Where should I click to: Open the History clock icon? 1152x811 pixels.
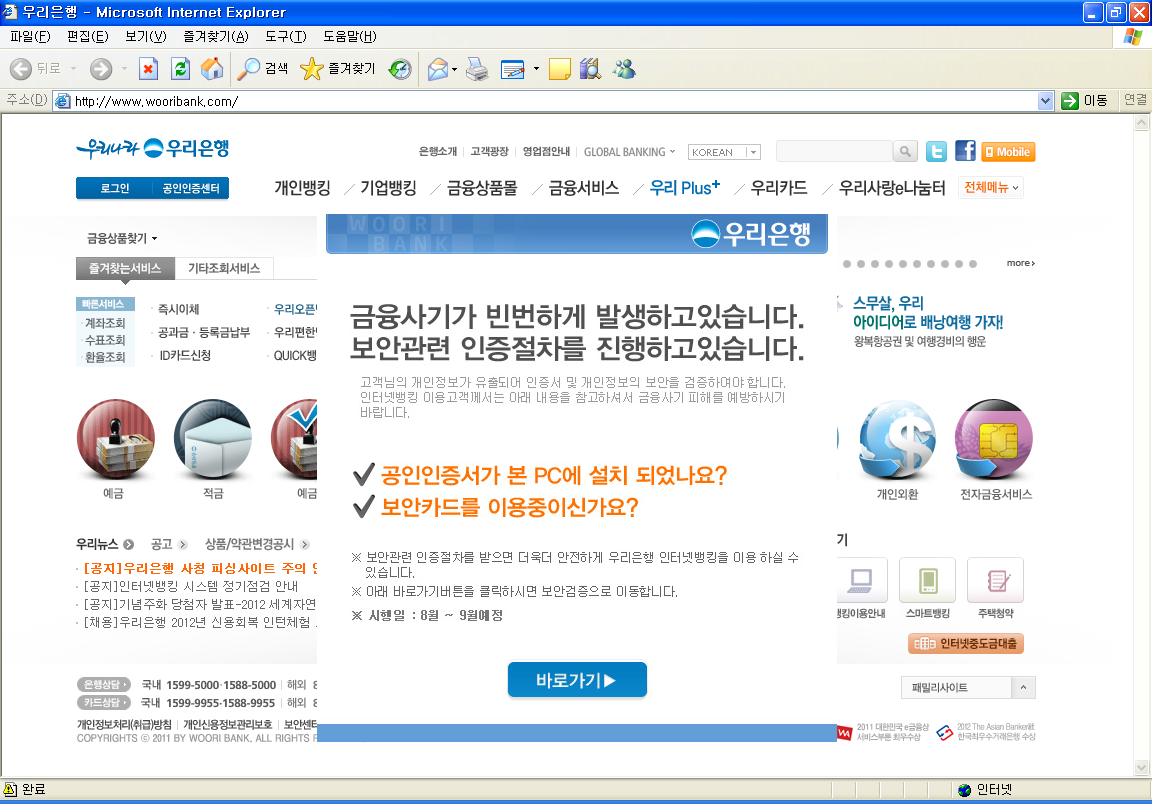[x=400, y=69]
